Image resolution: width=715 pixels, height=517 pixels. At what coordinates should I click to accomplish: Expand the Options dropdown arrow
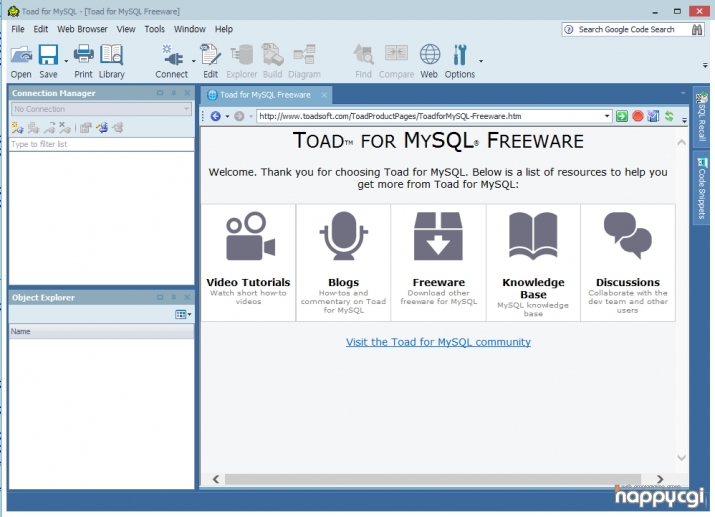coord(481,61)
